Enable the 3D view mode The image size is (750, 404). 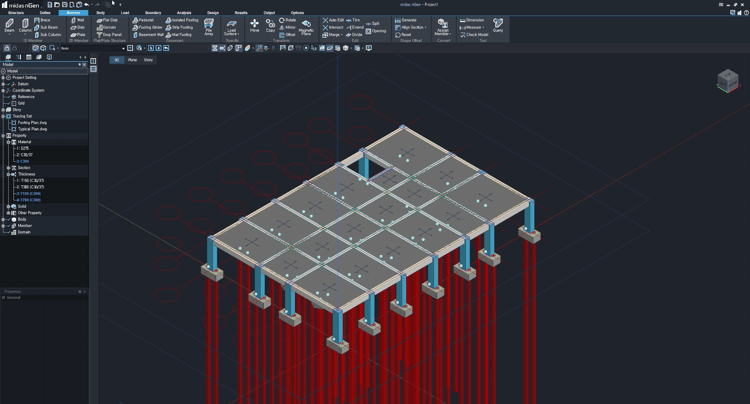116,60
